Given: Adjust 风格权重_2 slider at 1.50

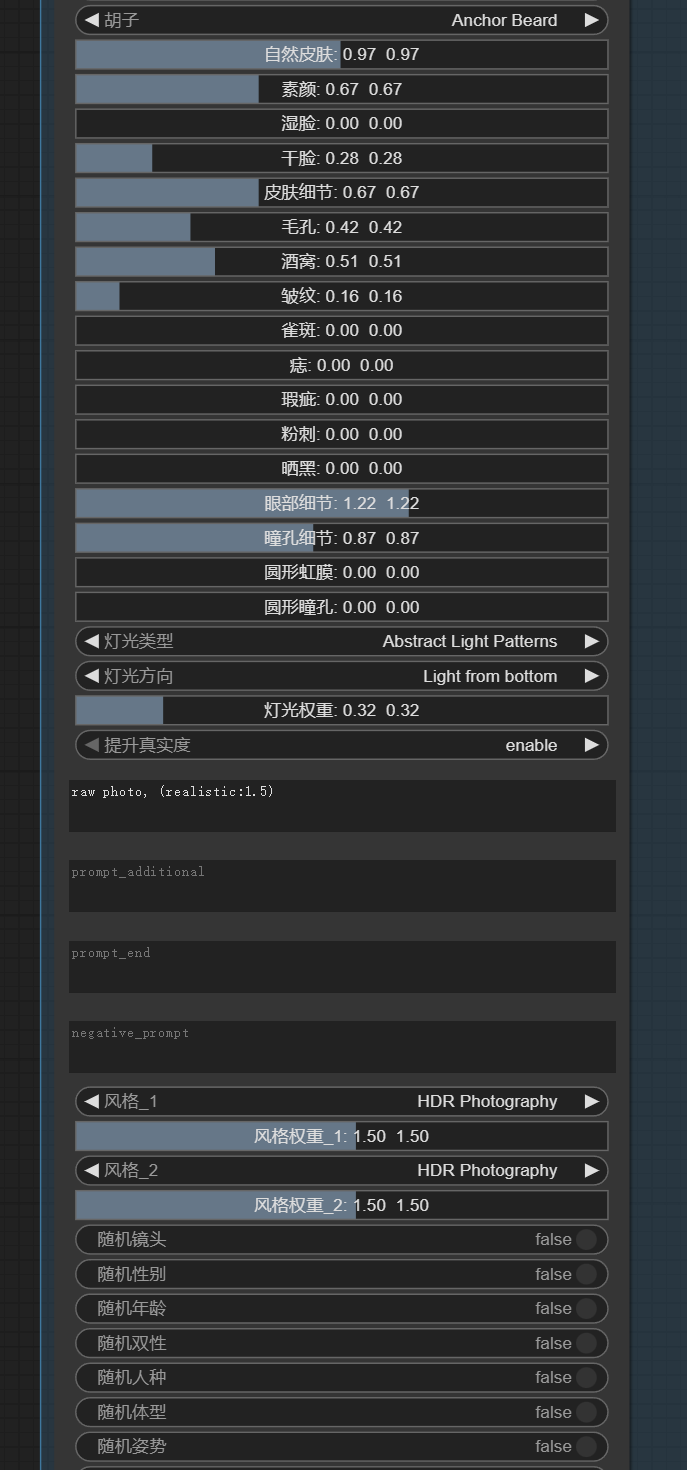Looking at the screenshot, I should [342, 1205].
